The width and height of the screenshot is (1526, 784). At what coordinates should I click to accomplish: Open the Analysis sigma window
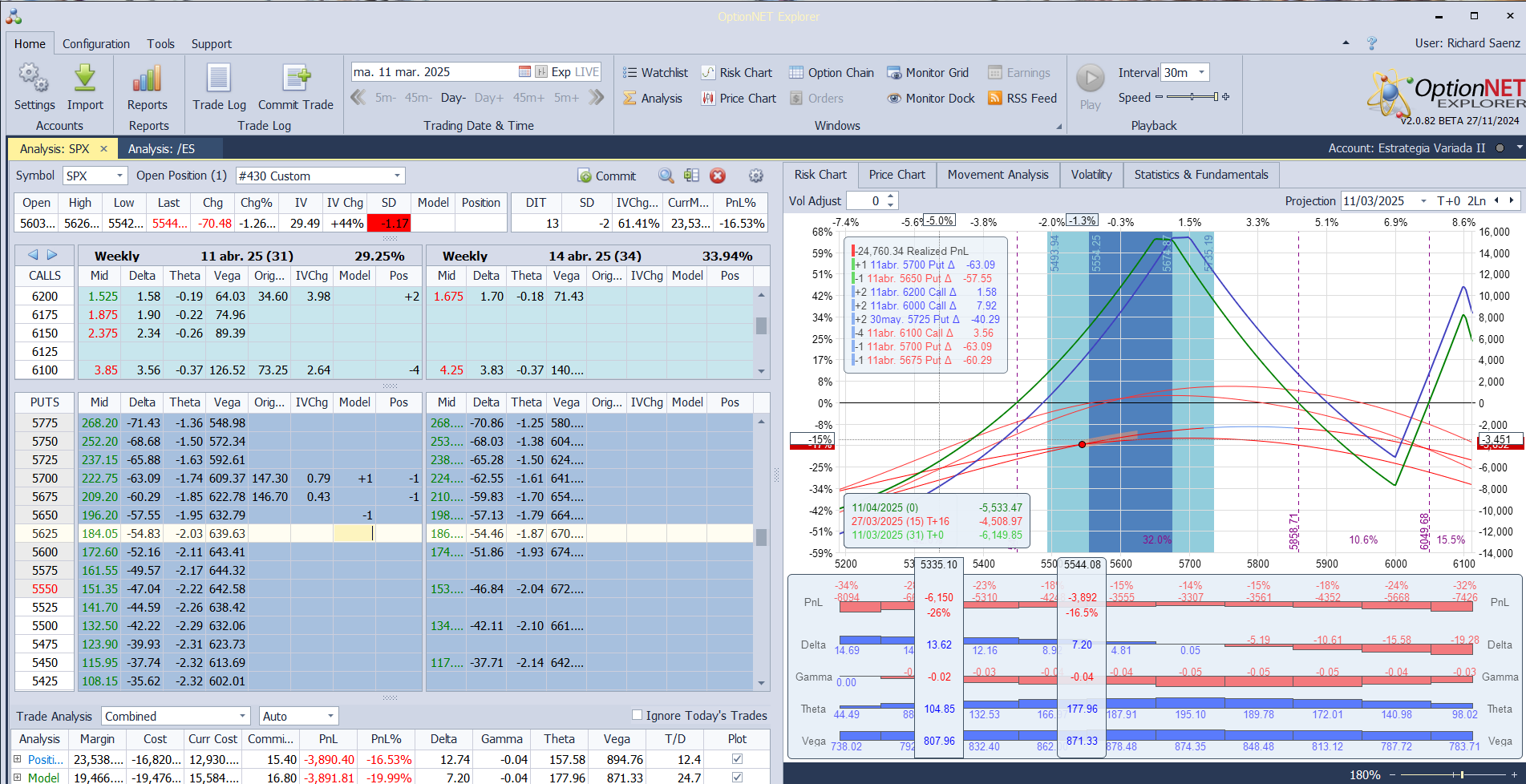coord(653,98)
